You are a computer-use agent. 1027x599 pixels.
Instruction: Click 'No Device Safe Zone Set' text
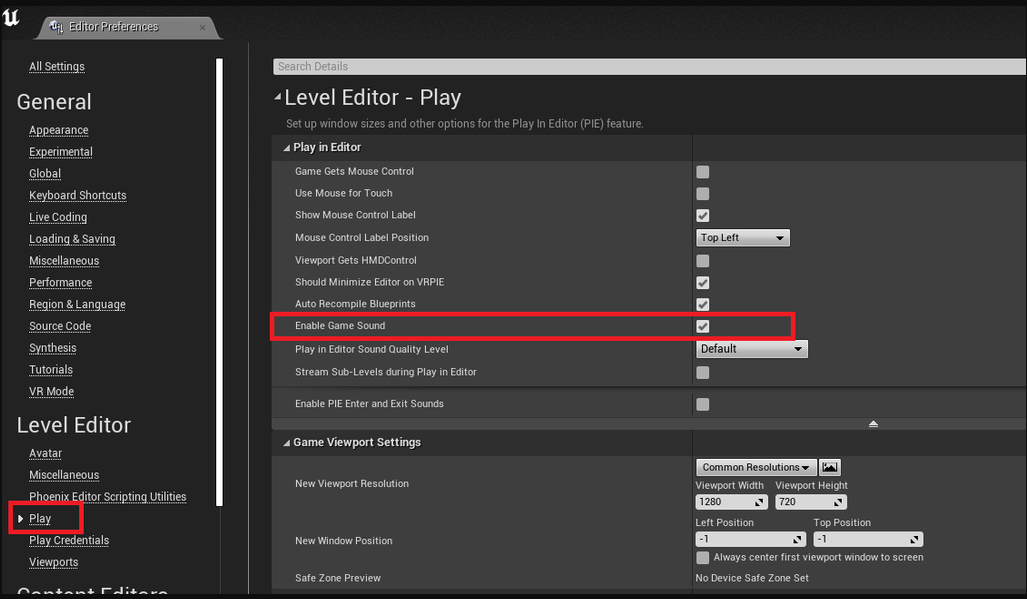pyautogui.click(x=752, y=578)
